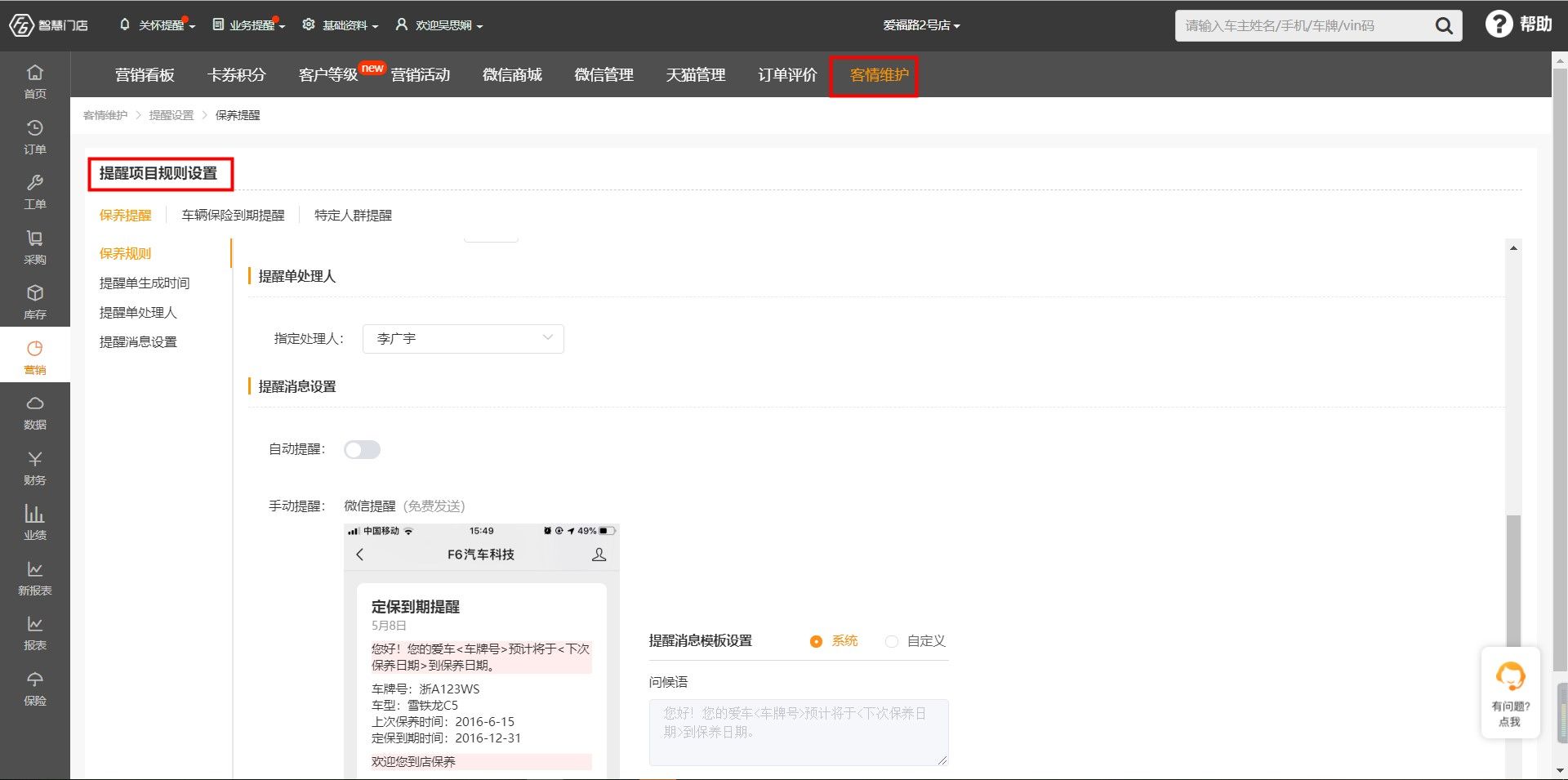Switch to 保养提醒 sub-tab

pyautogui.click(x=126, y=216)
